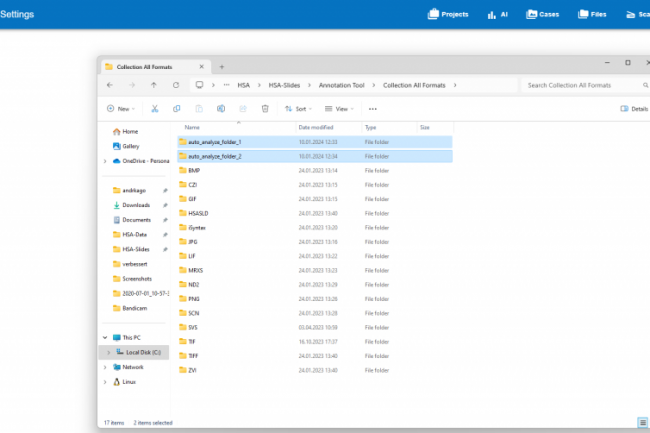Expand the Network tree node
Screen dimensions: 650x433
pos(106,367)
